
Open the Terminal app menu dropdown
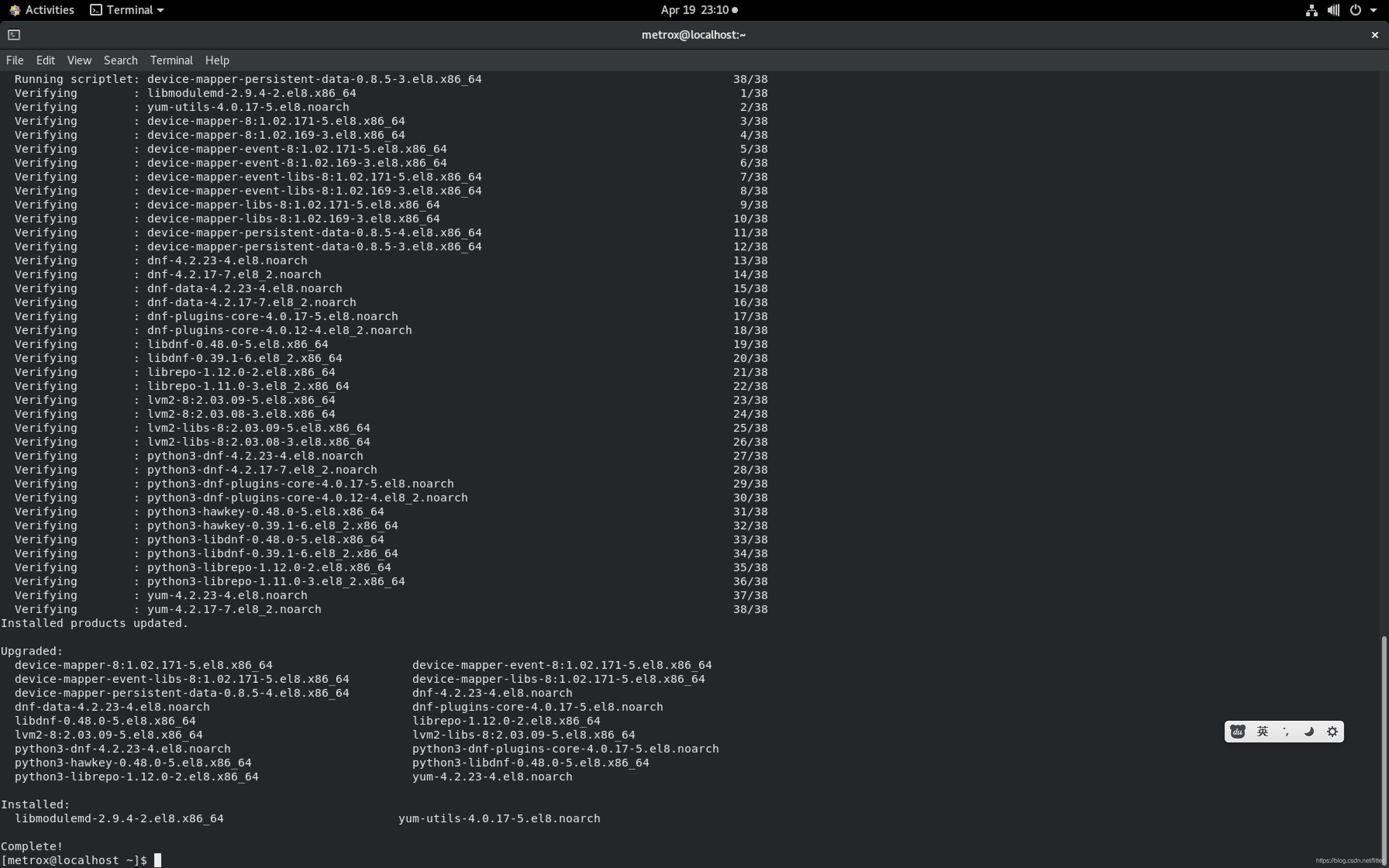(x=128, y=10)
